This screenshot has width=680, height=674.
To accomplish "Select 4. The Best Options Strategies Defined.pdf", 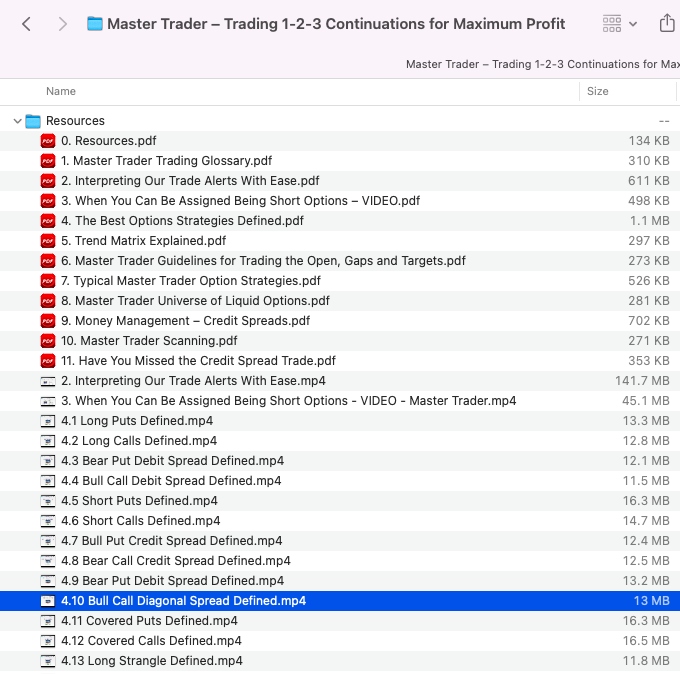I will [182, 221].
